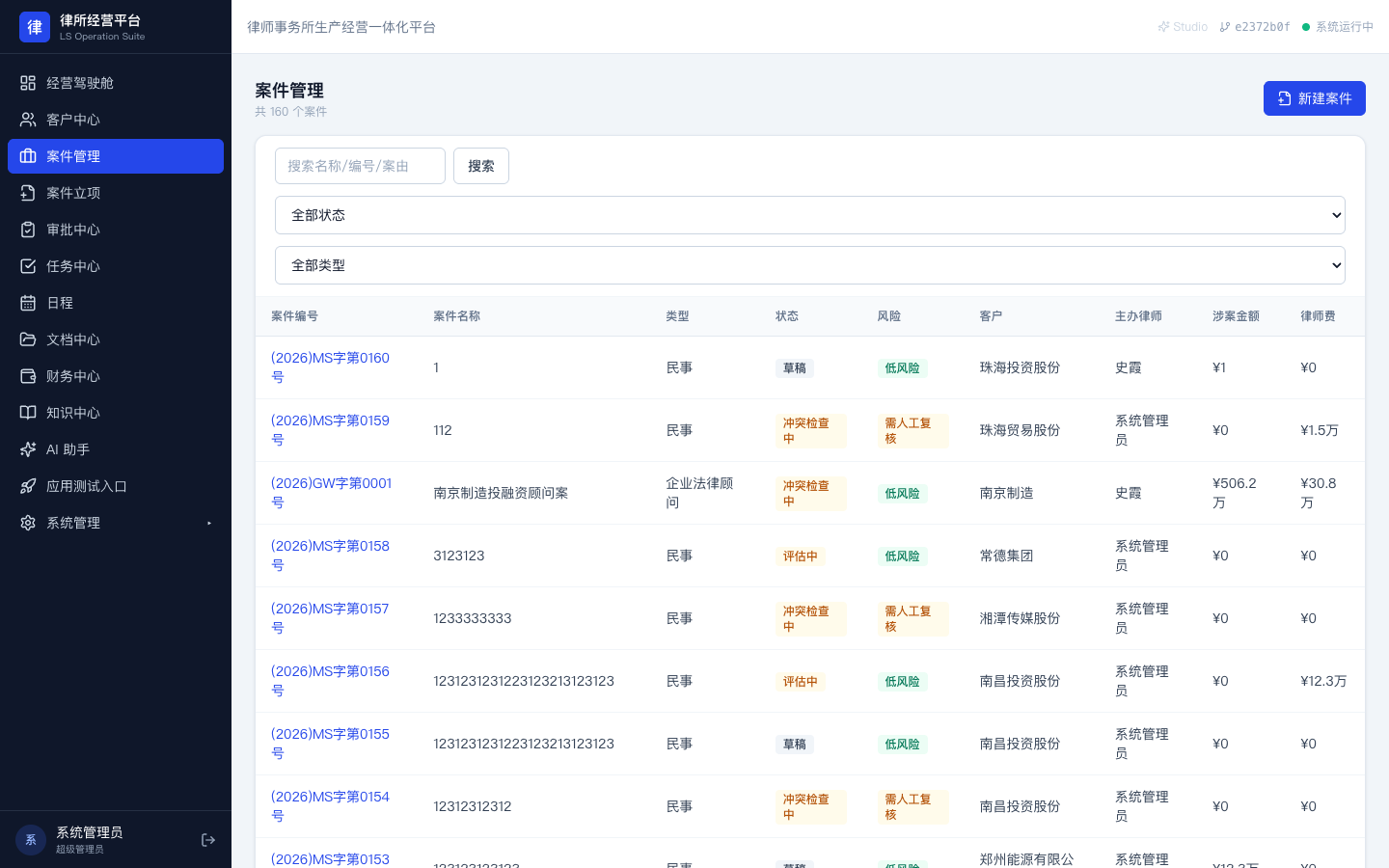The width and height of the screenshot is (1389, 868).
Task: Click the logout icon beside 系统管理员
Action: coord(208,840)
